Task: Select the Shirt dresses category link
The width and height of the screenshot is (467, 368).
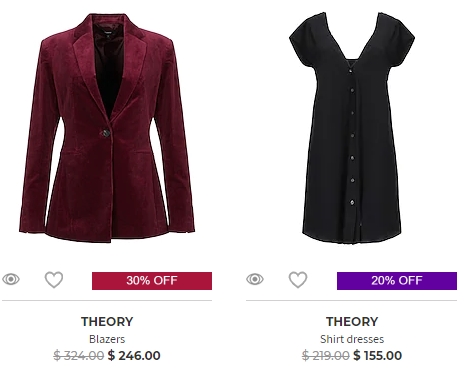Action: (352, 339)
